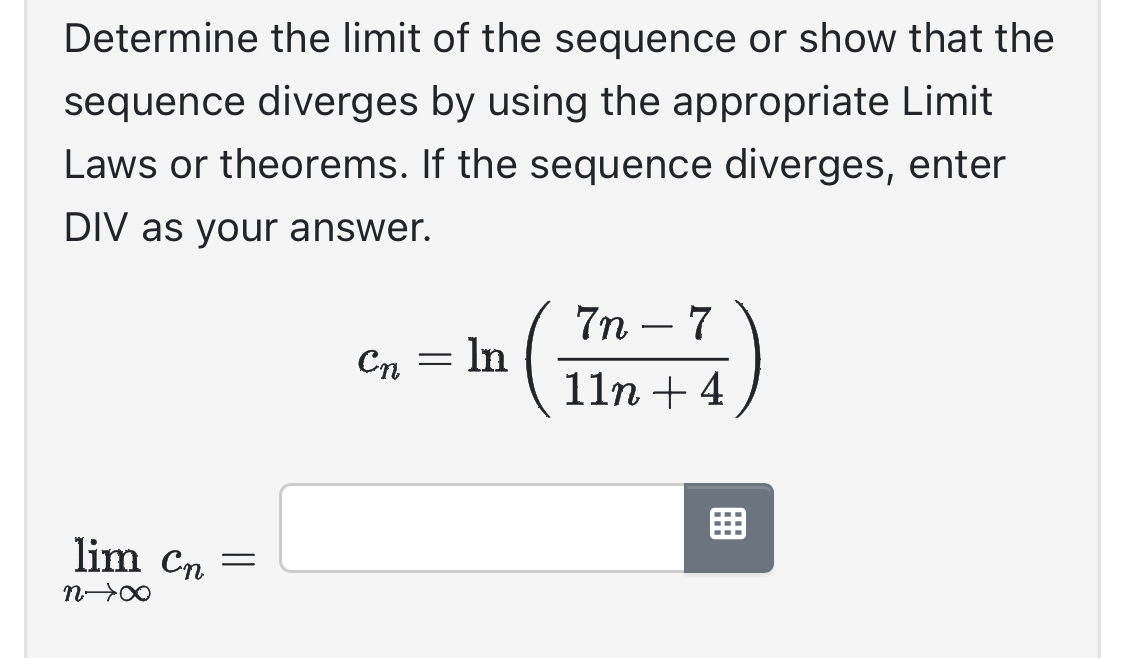Click the rounded gray button beside the text box
1125x658 pixels.
click(x=727, y=528)
